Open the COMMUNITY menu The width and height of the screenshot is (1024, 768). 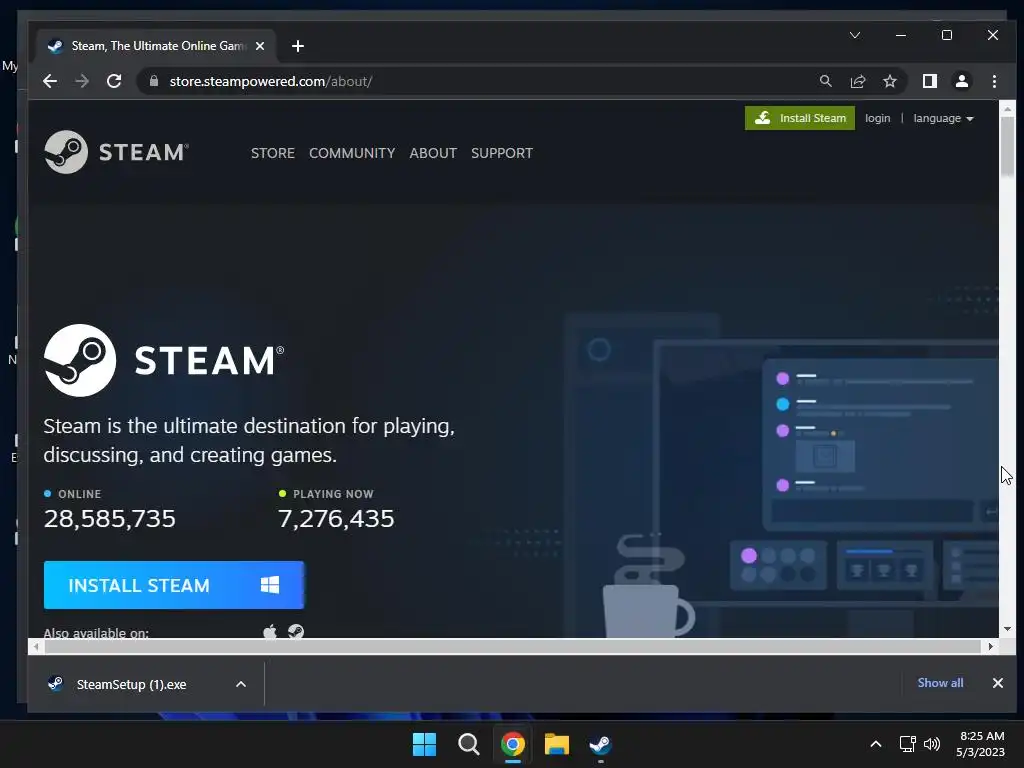click(352, 153)
